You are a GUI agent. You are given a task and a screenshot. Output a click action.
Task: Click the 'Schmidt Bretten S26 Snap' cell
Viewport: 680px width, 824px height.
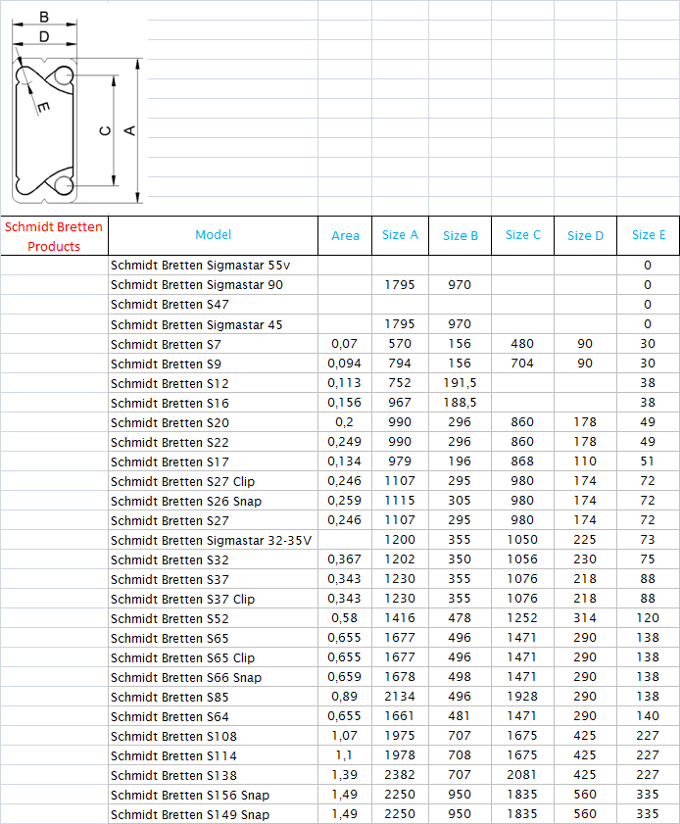click(213, 500)
